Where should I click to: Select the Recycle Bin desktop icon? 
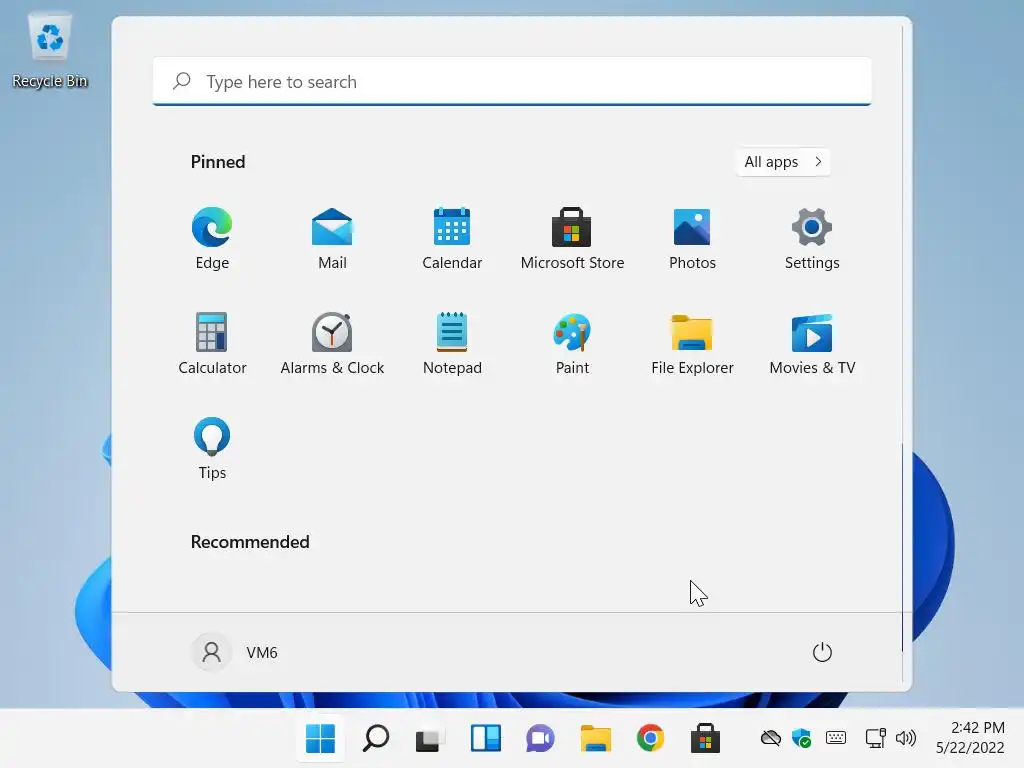[50, 50]
